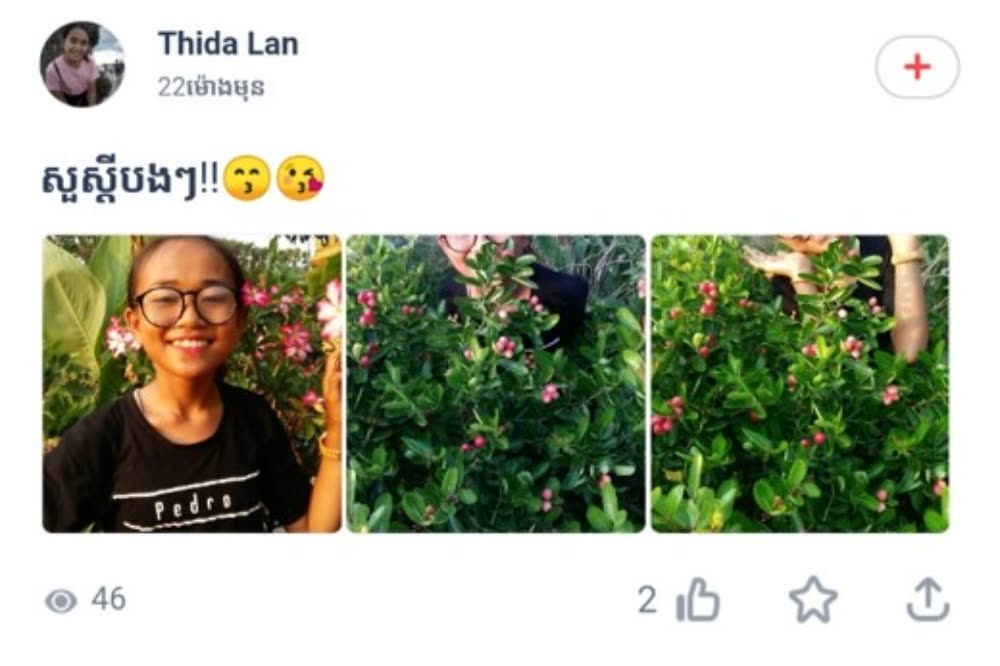Click the eye views icon
The image size is (1000, 666).
point(61,600)
